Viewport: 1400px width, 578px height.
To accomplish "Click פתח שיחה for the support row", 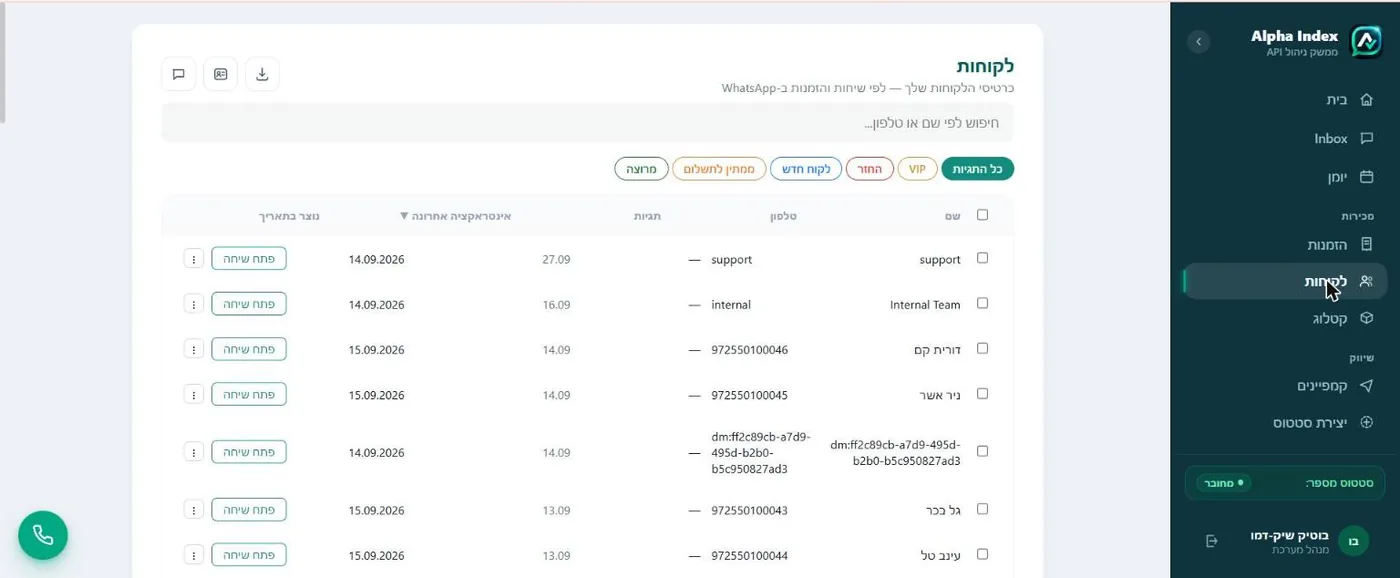I will click(x=249, y=259).
